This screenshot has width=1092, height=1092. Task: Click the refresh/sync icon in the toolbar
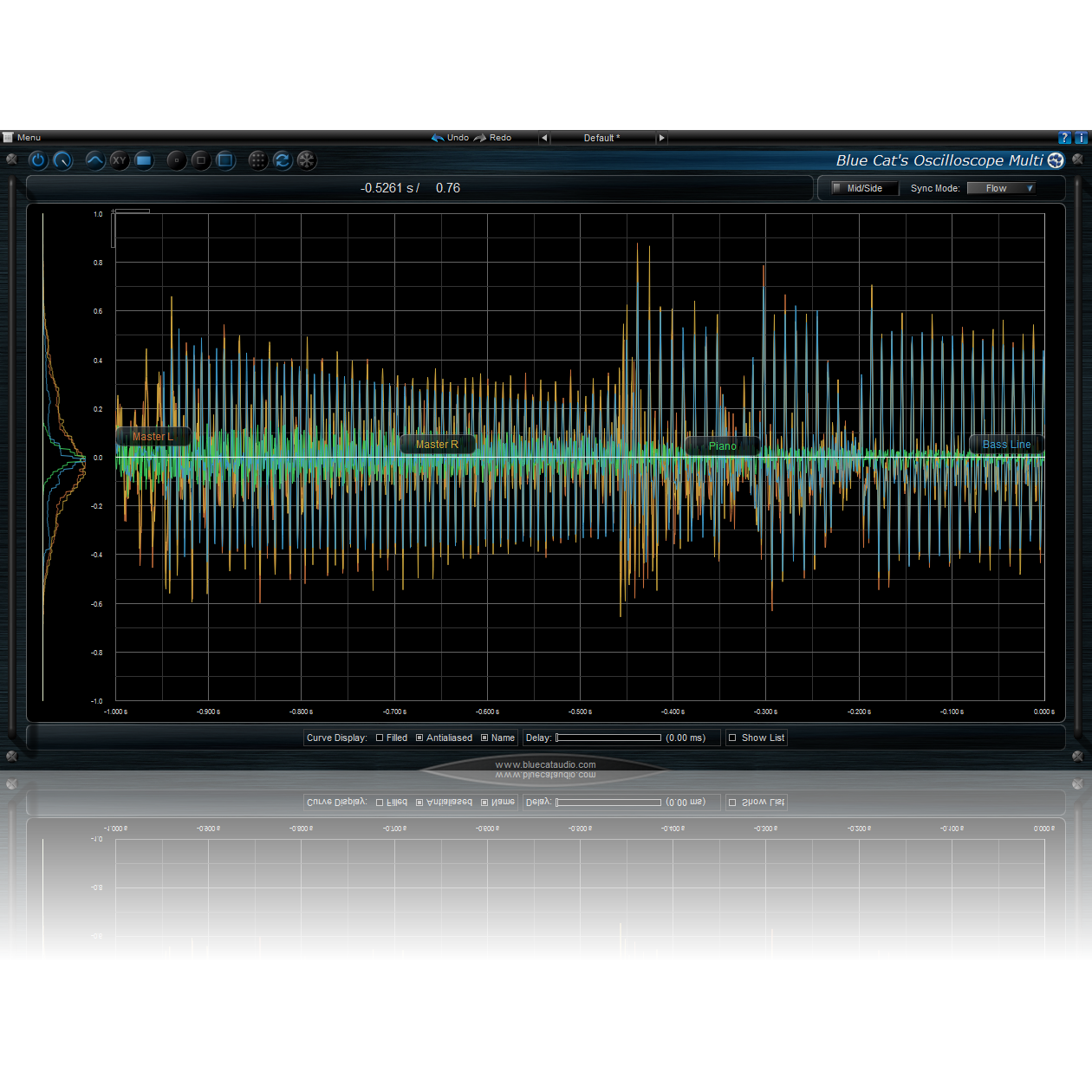click(283, 160)
